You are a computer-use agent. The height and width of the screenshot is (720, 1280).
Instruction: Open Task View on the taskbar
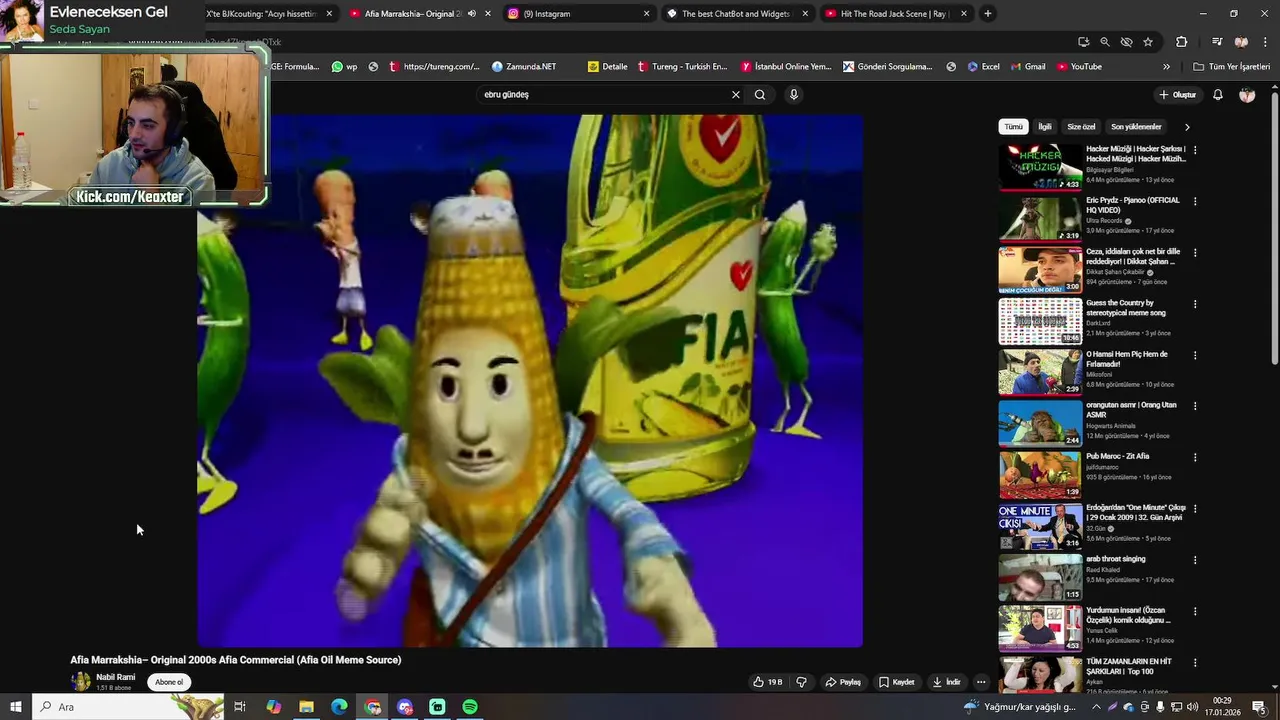coord(240,707)
